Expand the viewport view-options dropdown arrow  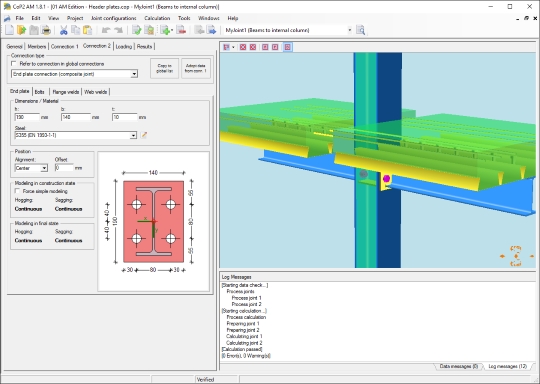[x=233, y=47]
